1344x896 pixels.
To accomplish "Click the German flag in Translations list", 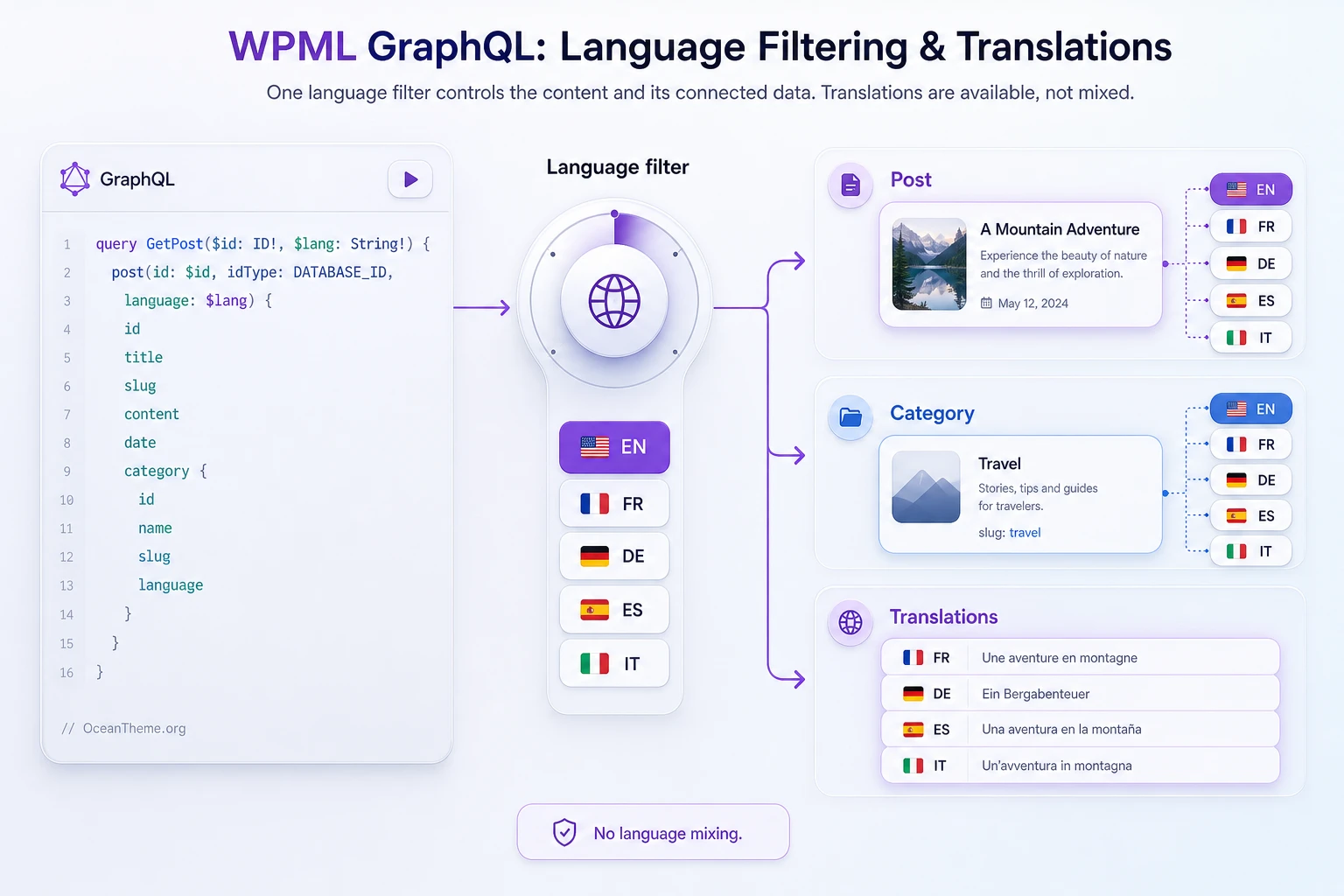I will click(x=913, y=694).
